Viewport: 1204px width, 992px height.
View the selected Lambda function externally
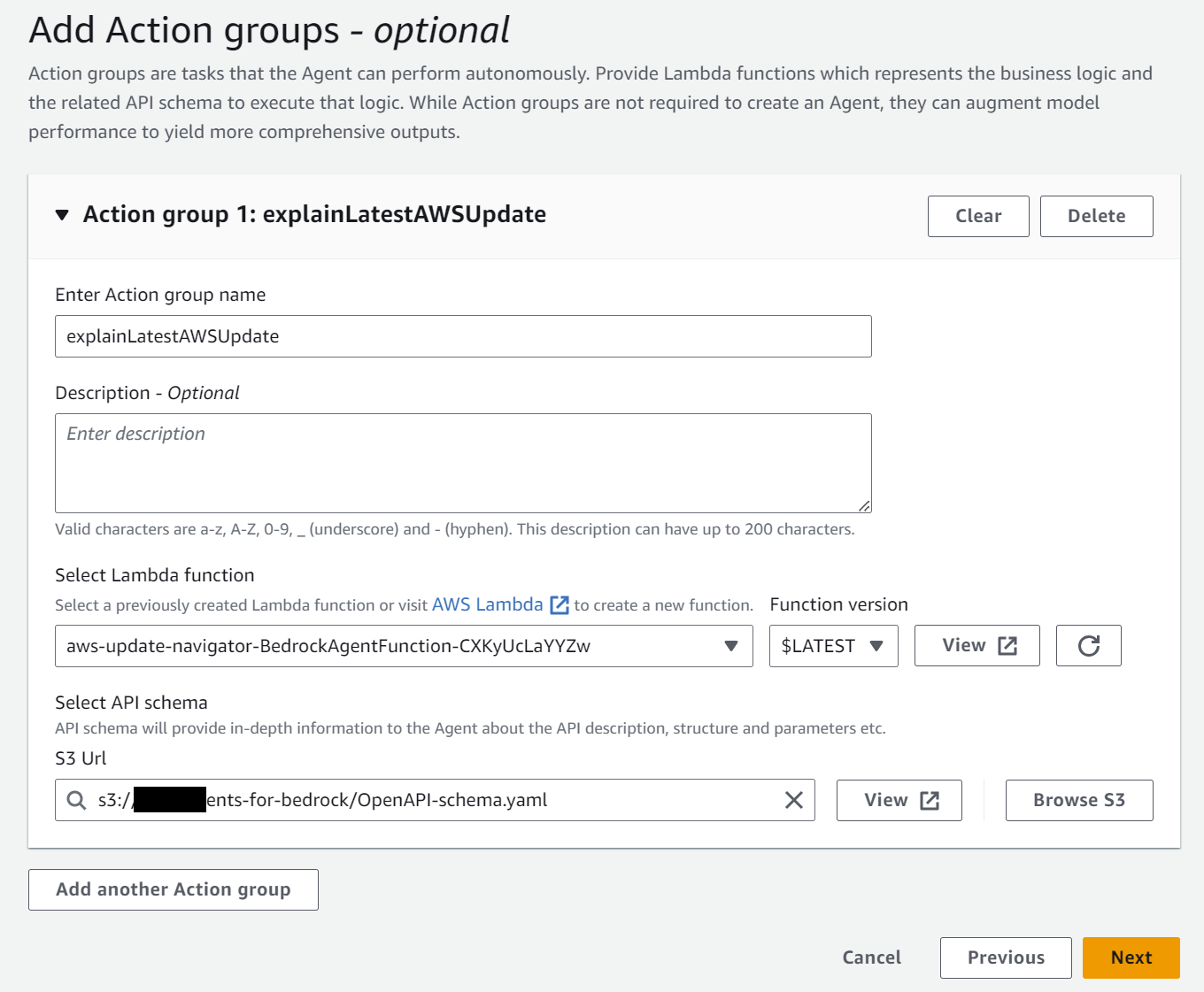point(976,645)
